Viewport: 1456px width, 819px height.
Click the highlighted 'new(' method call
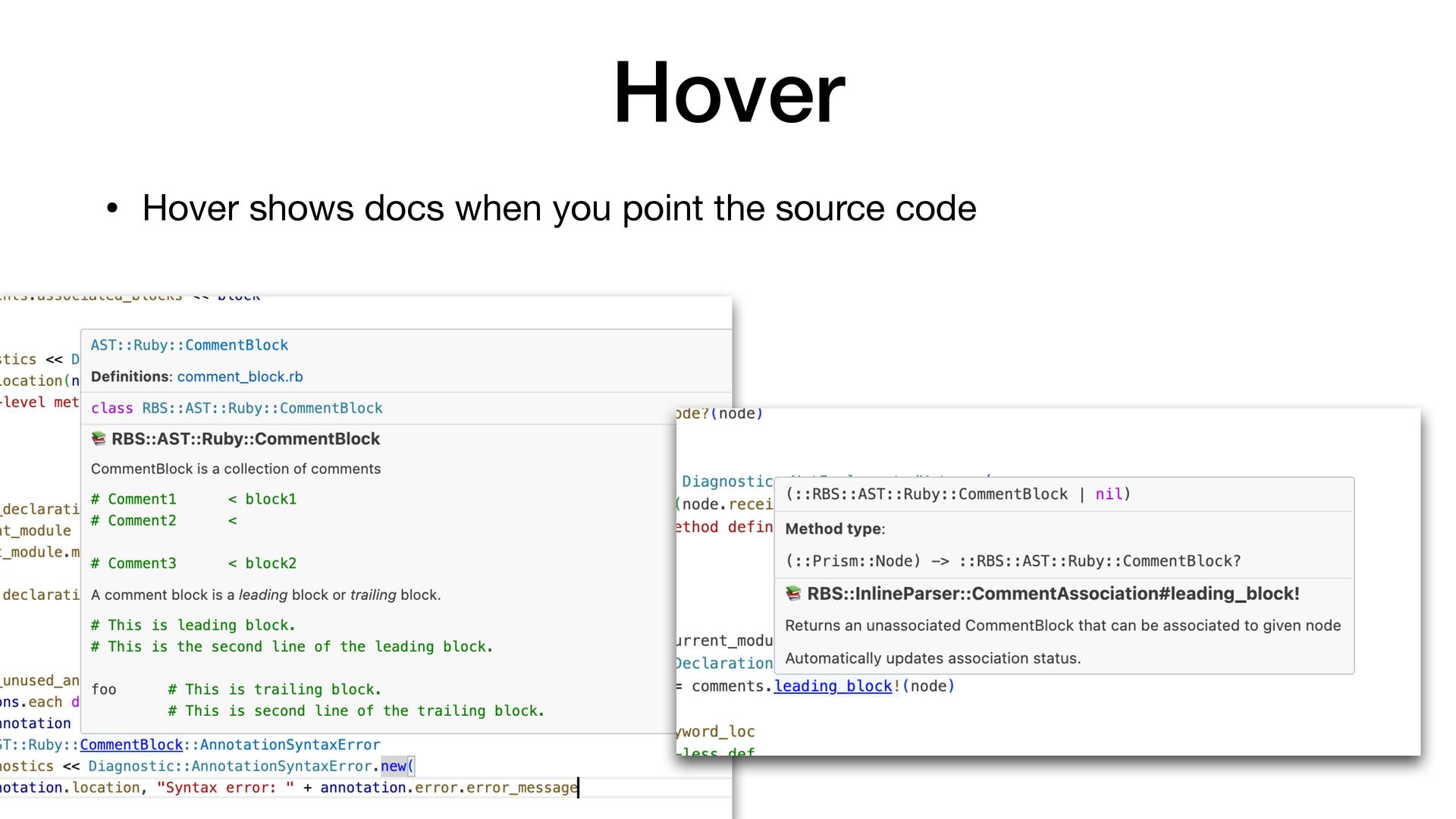click(x=397, y=766)
